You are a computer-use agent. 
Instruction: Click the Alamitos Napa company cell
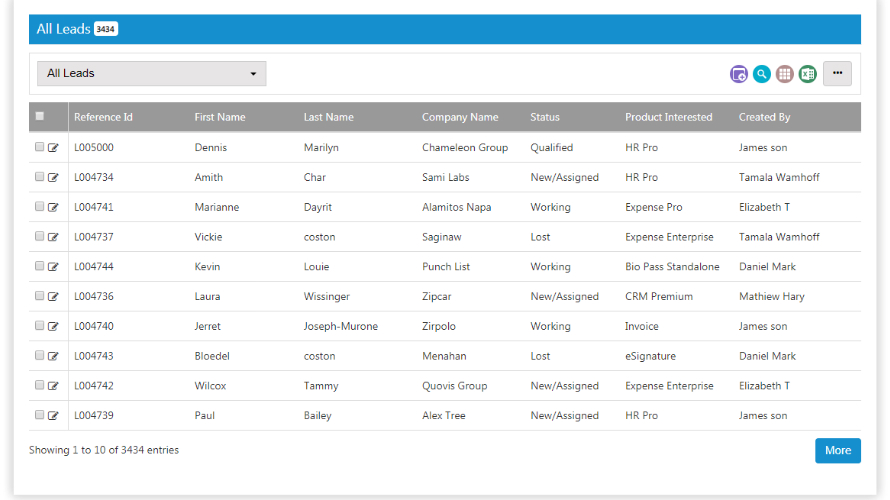pyautogui.click(x=456, y=207)
